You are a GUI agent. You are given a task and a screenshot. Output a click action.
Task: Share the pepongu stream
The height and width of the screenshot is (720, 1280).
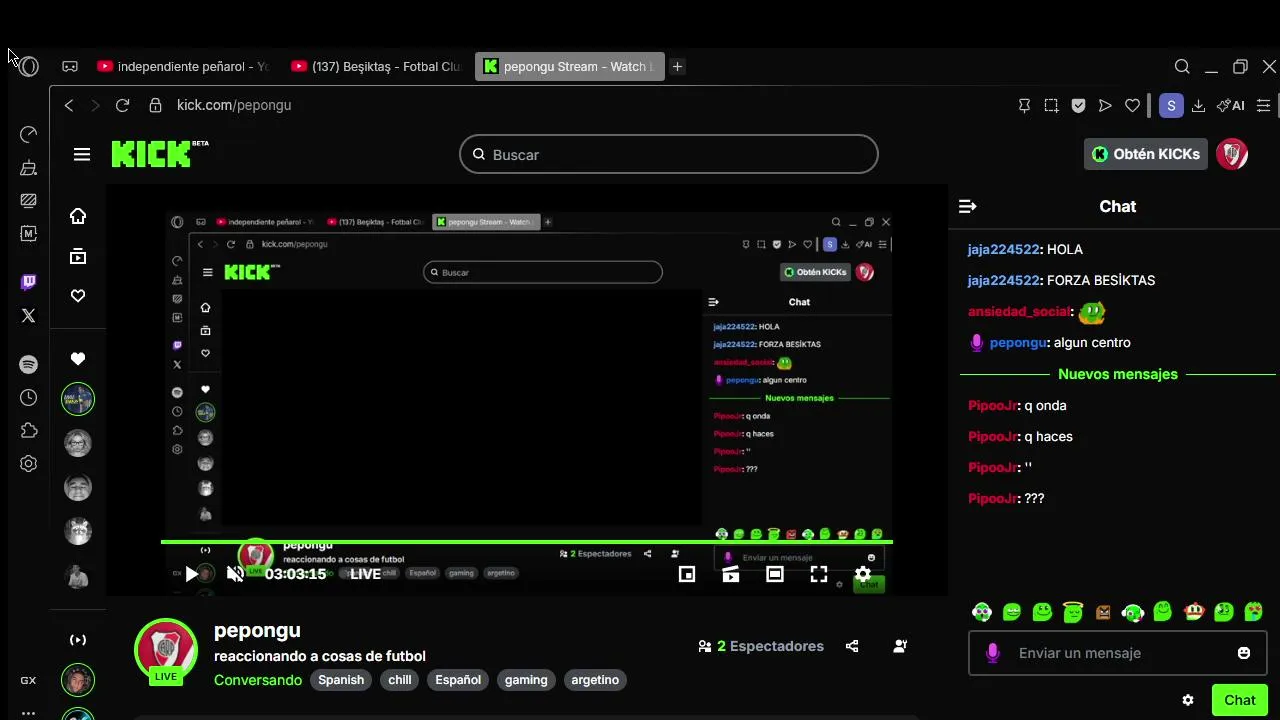(852, 646)
